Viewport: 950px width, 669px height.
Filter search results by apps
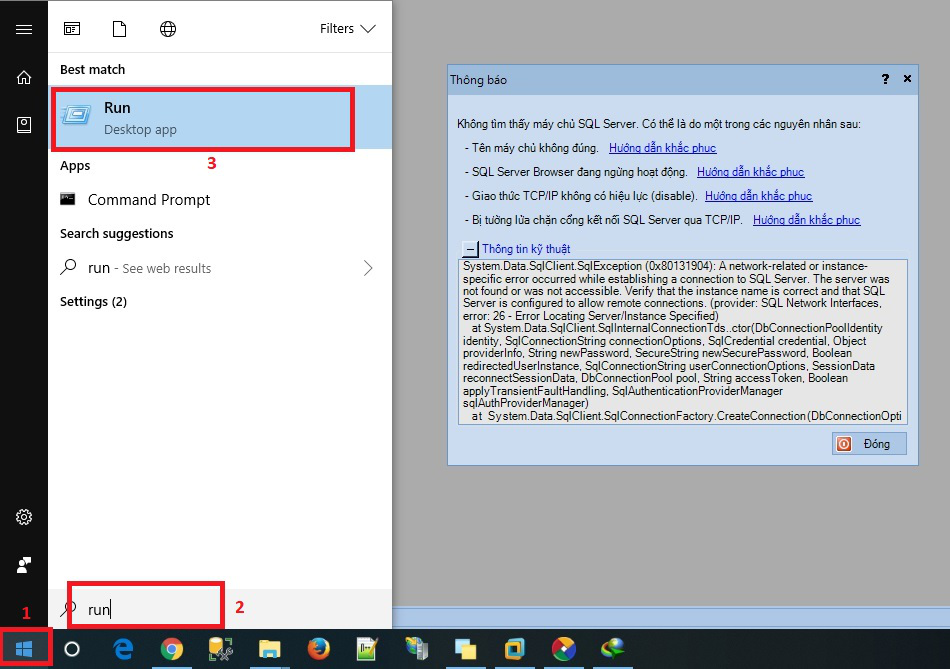tap(71, 28)
